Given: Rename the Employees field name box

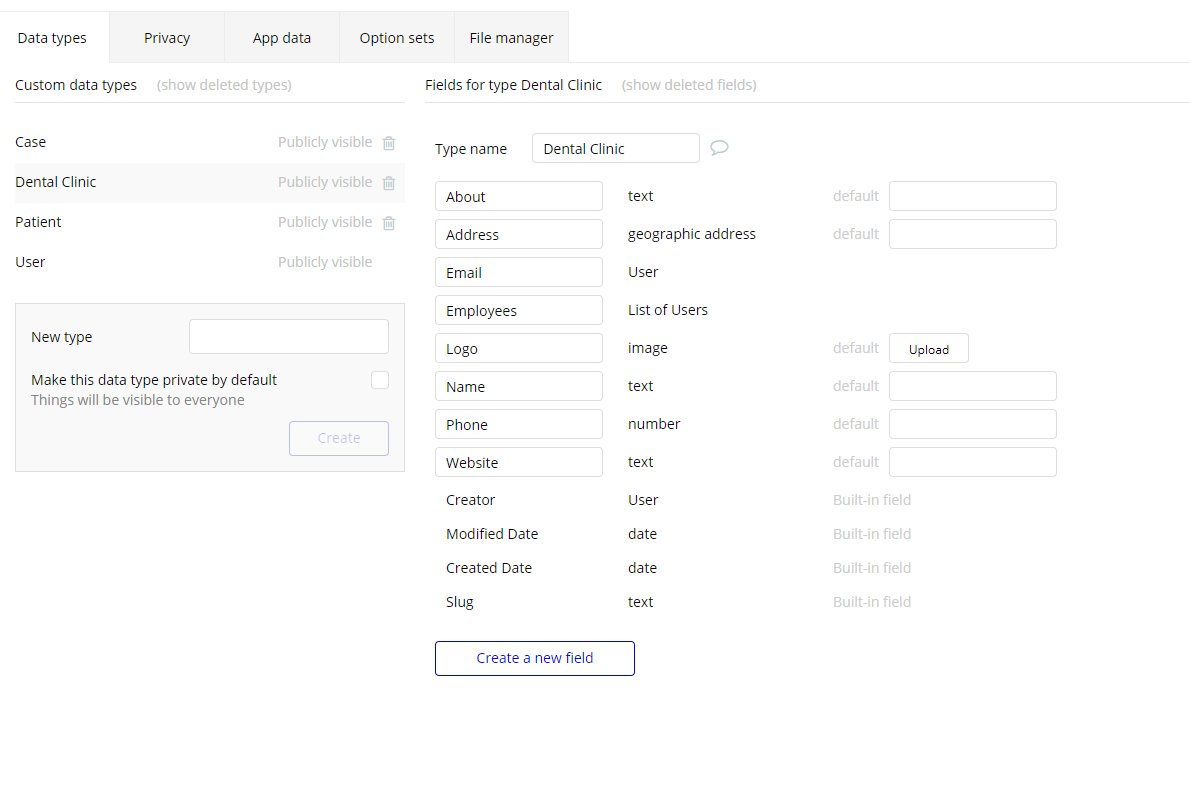Looking at the screenshot, I should (519, 310).
